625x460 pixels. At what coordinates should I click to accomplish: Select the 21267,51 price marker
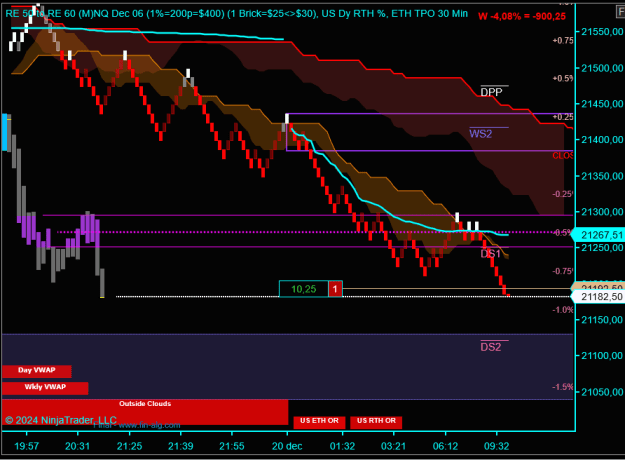598,235
